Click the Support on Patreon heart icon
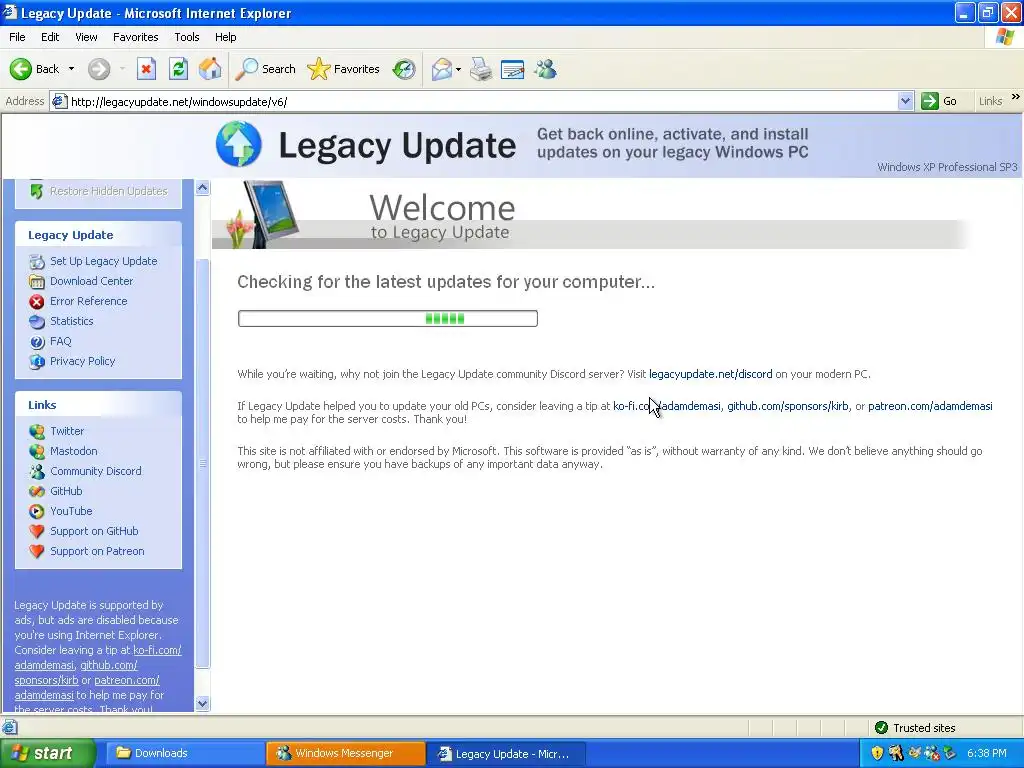Viewport: 1024px width, 768px height. pyautogui.click(x=37, y=551)
